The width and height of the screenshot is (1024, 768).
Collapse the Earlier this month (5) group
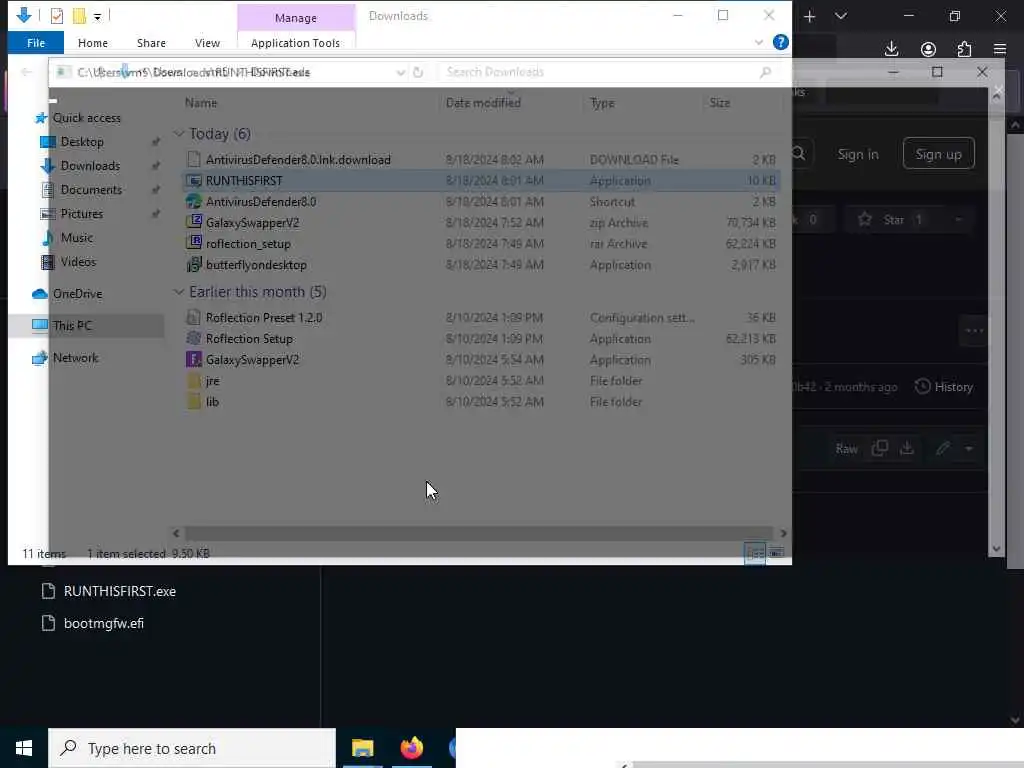point(178,292)
